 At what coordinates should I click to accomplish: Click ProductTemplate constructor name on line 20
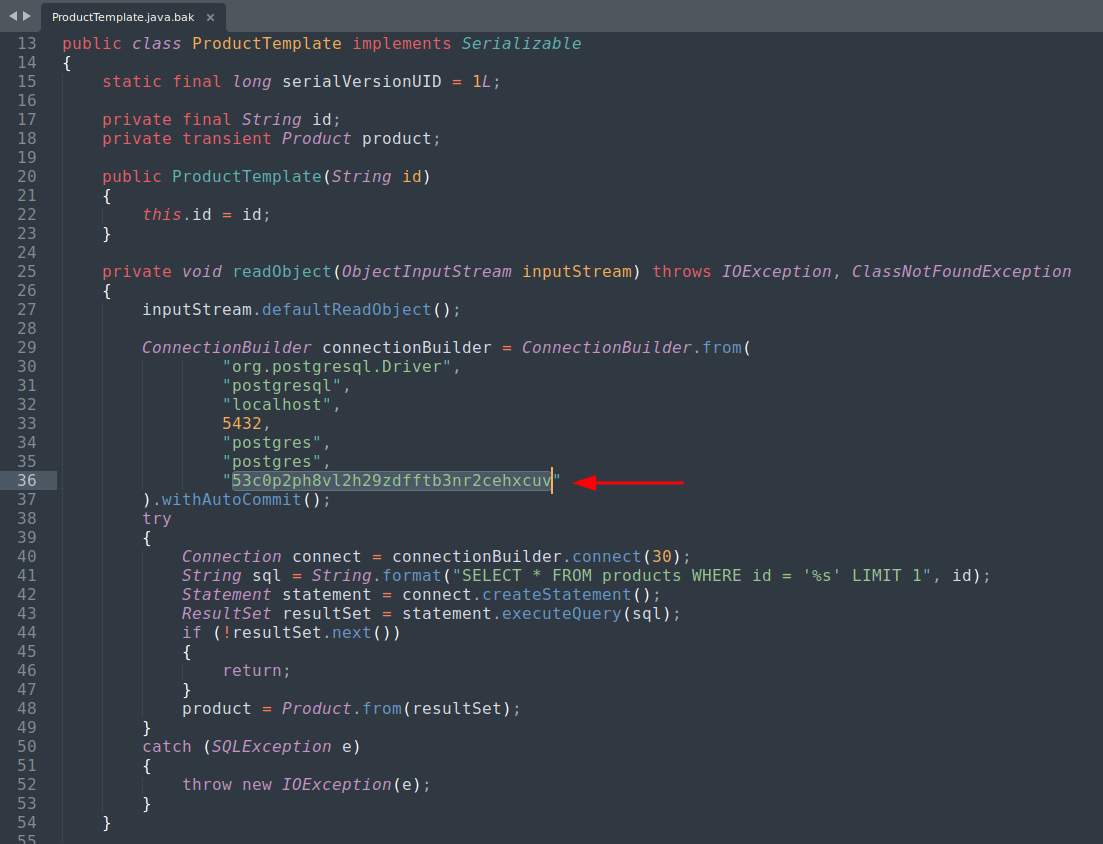[247, 177]
